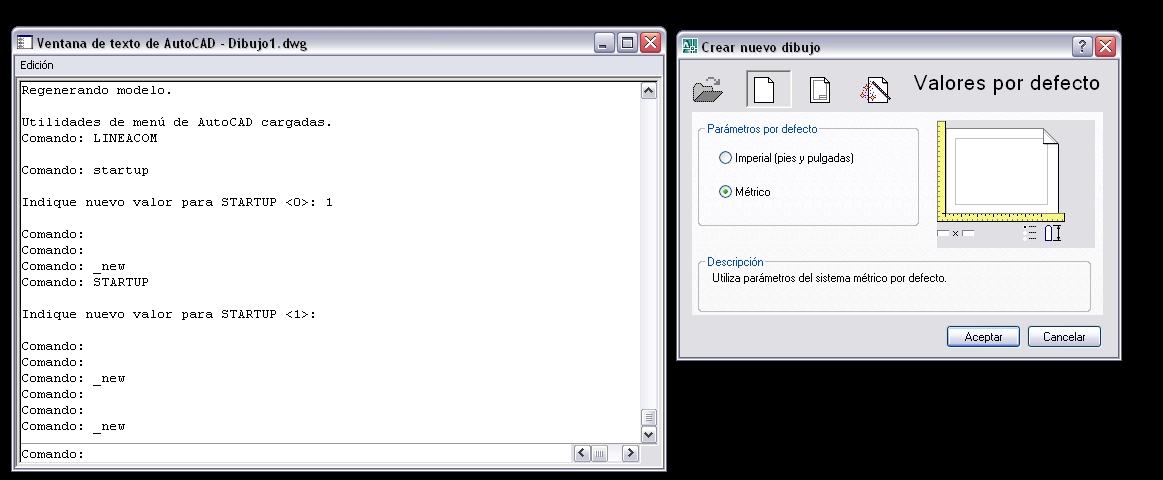Select the Métrico radio button
1163x480 pixels.
coord(725,191)
